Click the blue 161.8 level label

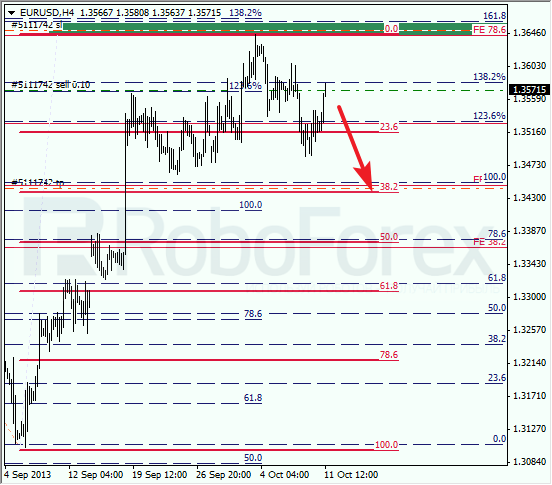pos(494,16)
